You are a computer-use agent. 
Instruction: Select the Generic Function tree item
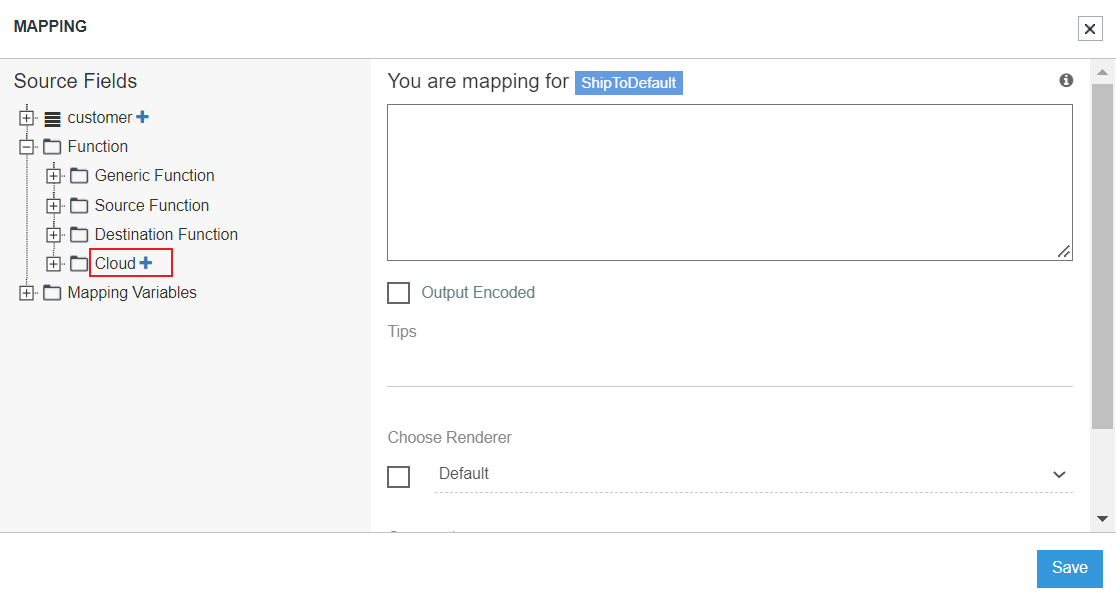pyautogui.click(x=154, y=176)
